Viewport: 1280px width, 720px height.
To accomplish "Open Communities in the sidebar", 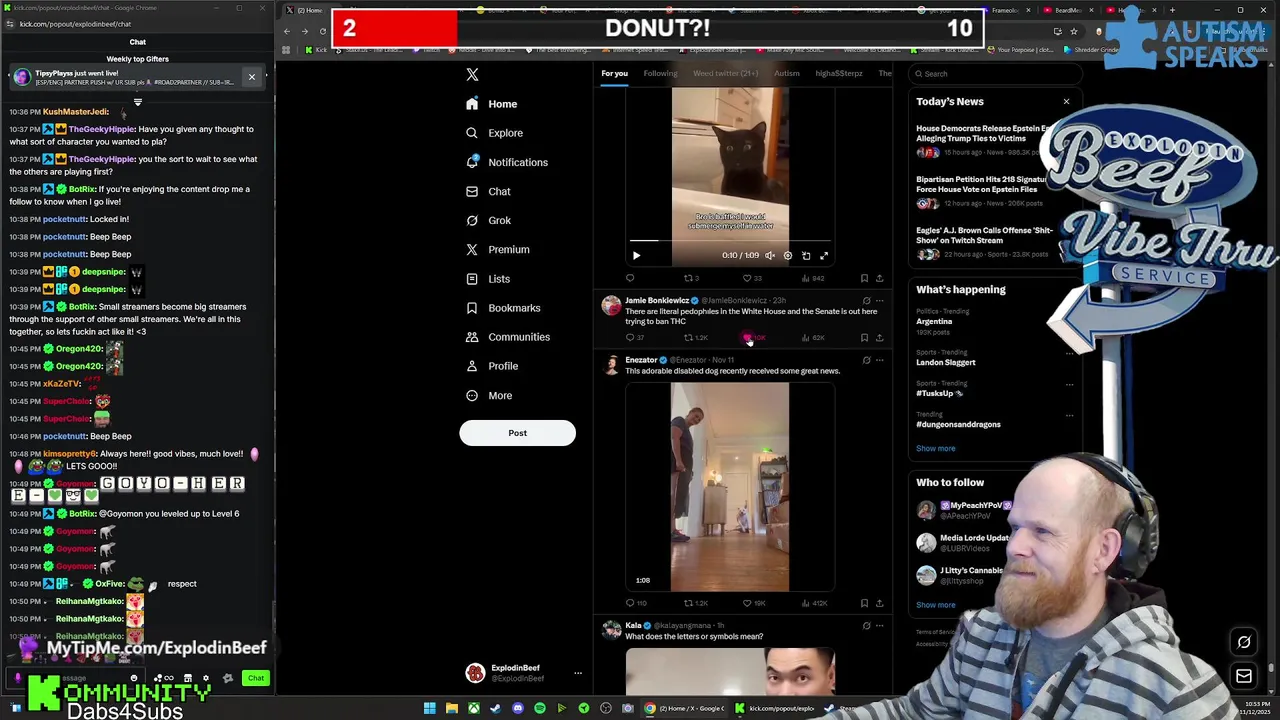I will point(507,337).
